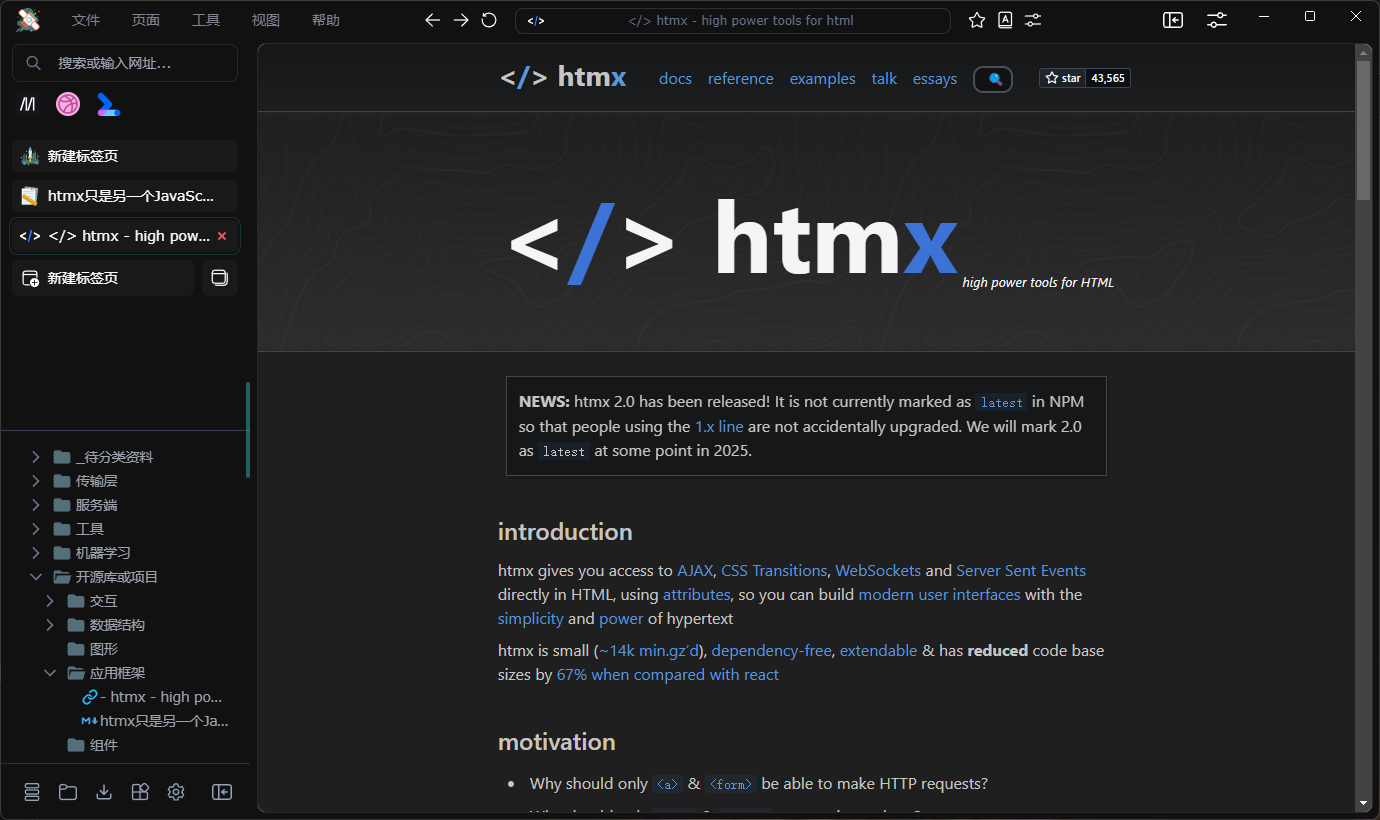Screen dimensions: 1380x820
Task: Select the 图形 folder in the tree
Action: point(104,649)
